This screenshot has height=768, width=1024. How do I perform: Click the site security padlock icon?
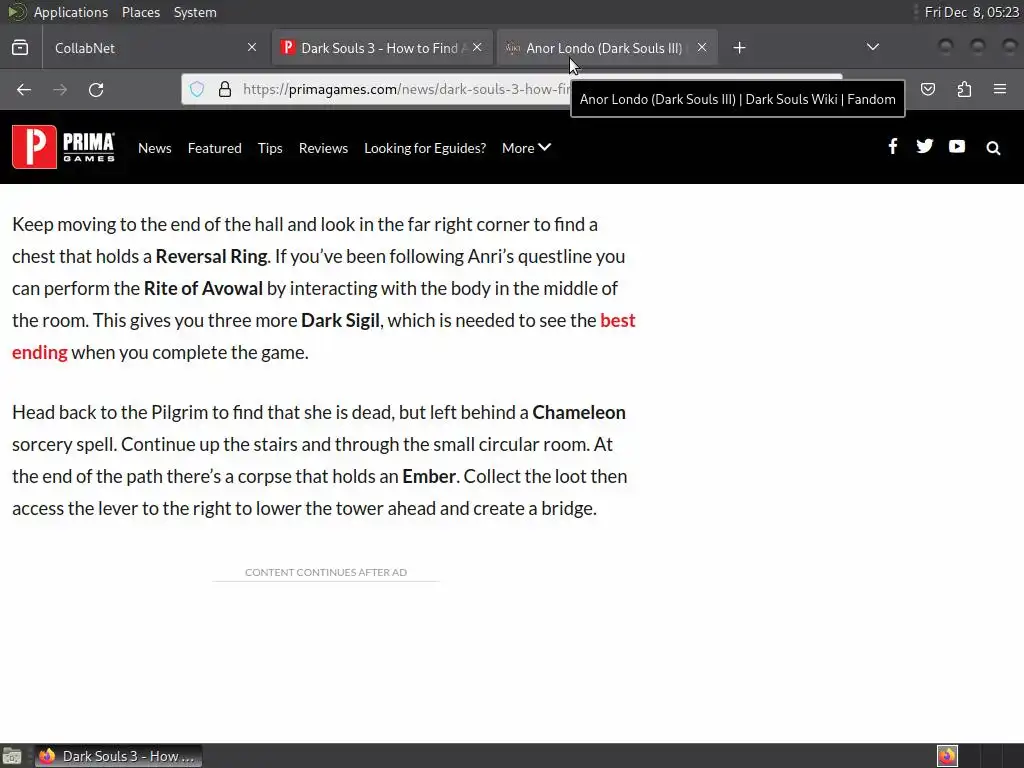pyautogui.click(x=225, y=89)
